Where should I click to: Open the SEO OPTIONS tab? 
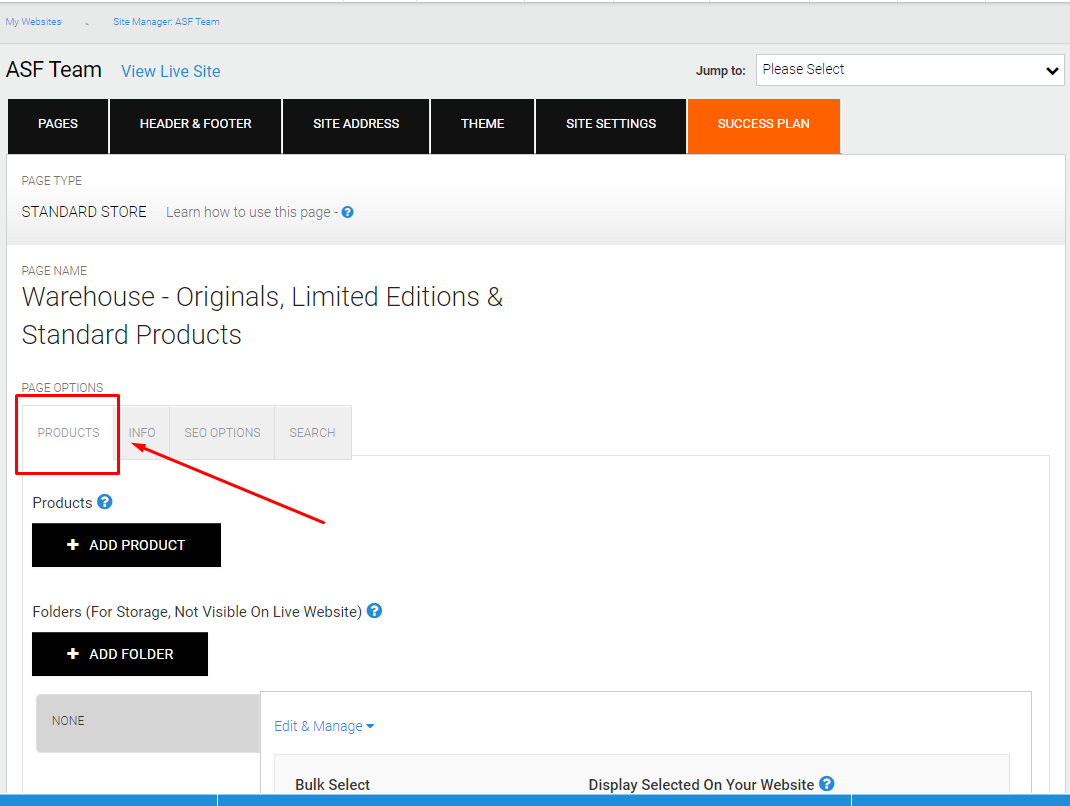pyautogui.click(x=222, y=433)
